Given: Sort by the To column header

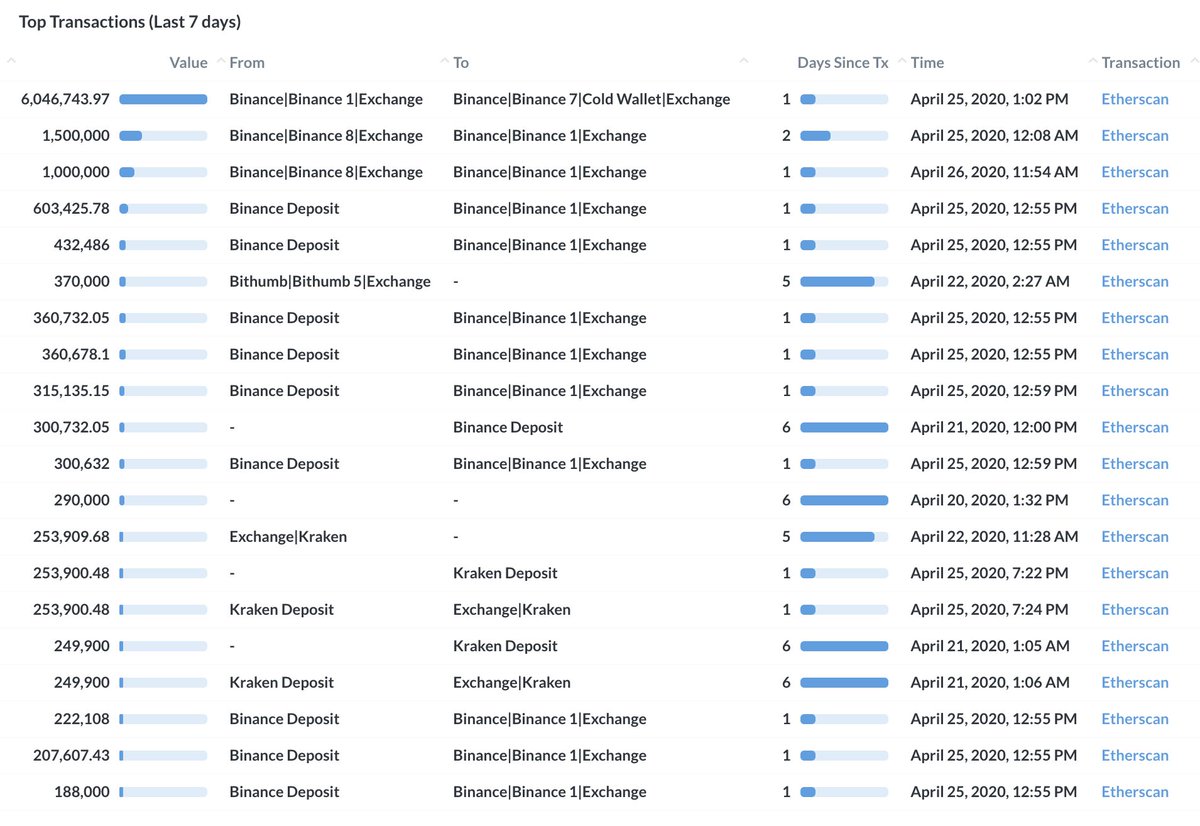Looking at the screenshot, I should [x=461, y=62].
